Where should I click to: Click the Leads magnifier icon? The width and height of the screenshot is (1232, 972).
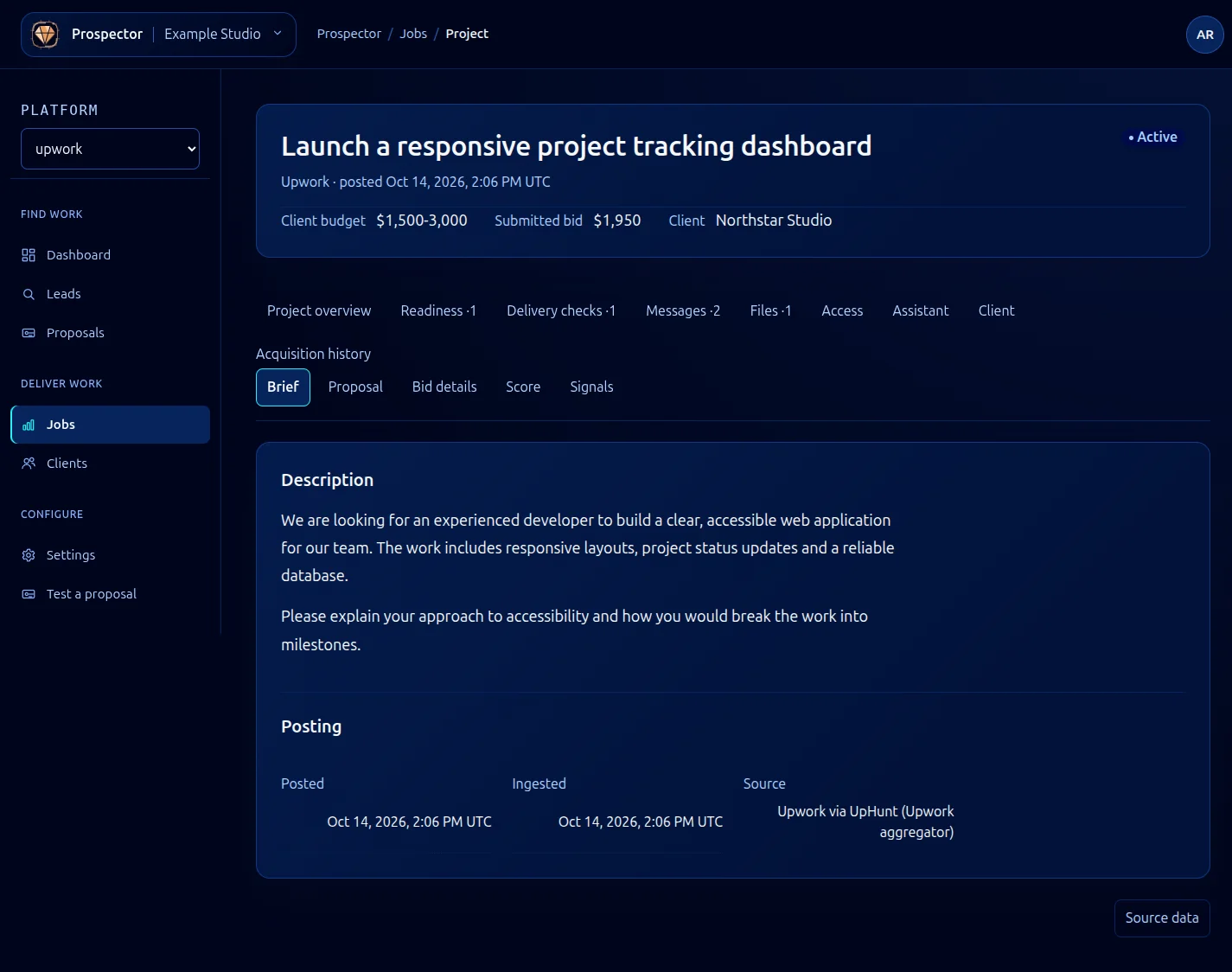[29, 294]
